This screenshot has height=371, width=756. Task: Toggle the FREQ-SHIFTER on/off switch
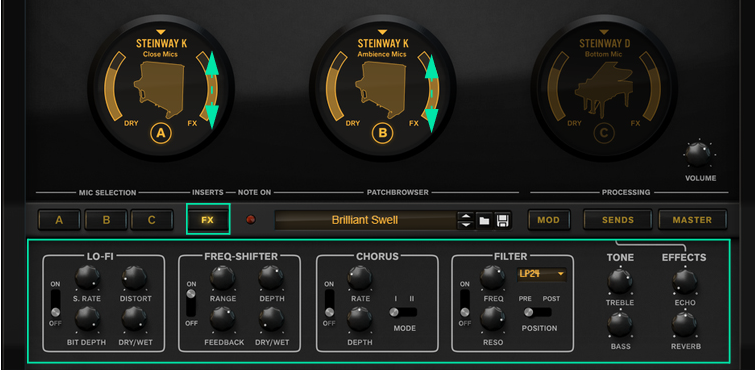(191, 303)
